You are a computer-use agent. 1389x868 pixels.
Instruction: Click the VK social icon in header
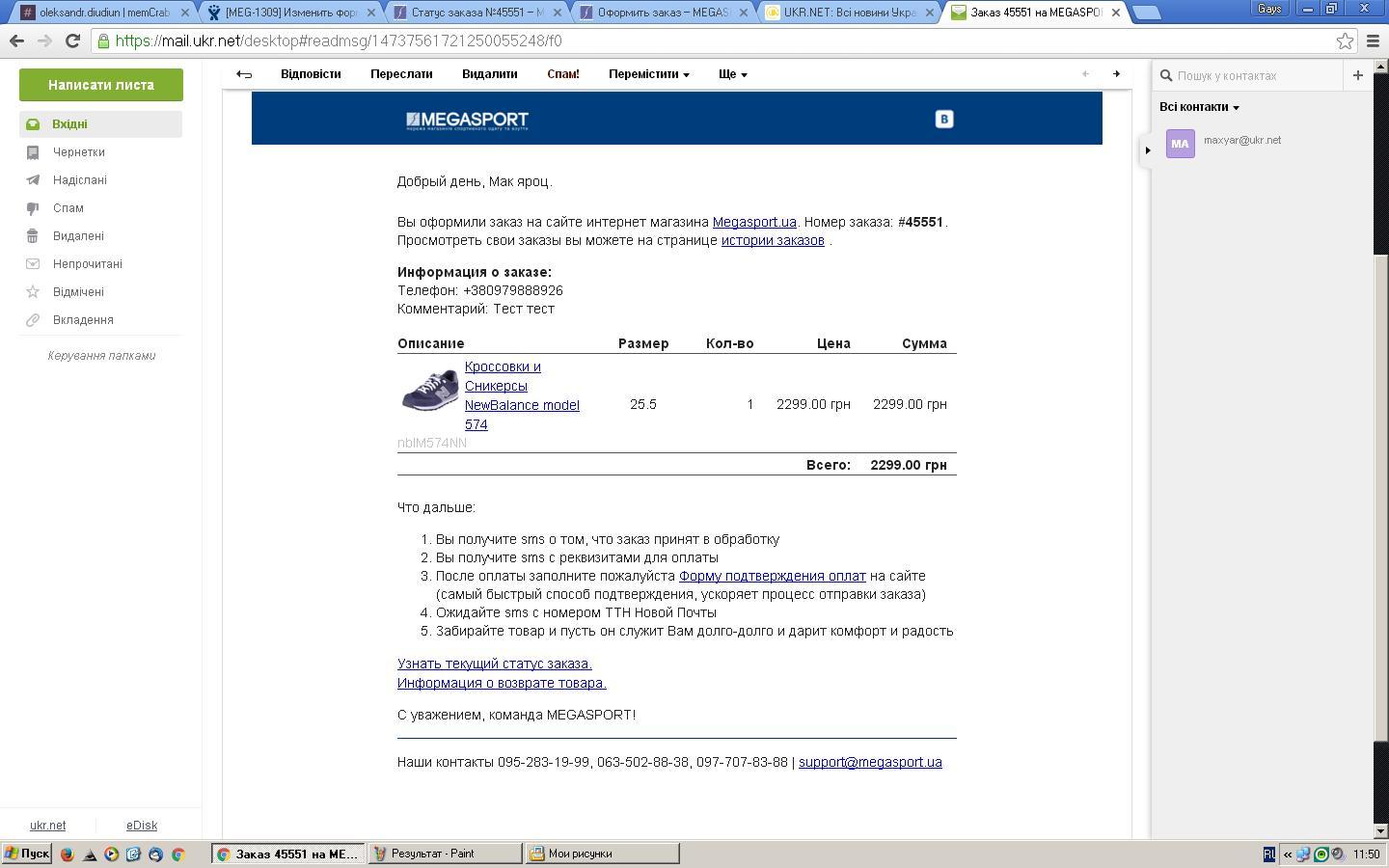click(x=943, y=119)
